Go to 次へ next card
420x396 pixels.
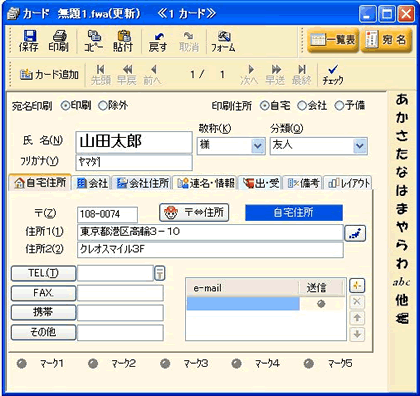click(x=249, y=75)
